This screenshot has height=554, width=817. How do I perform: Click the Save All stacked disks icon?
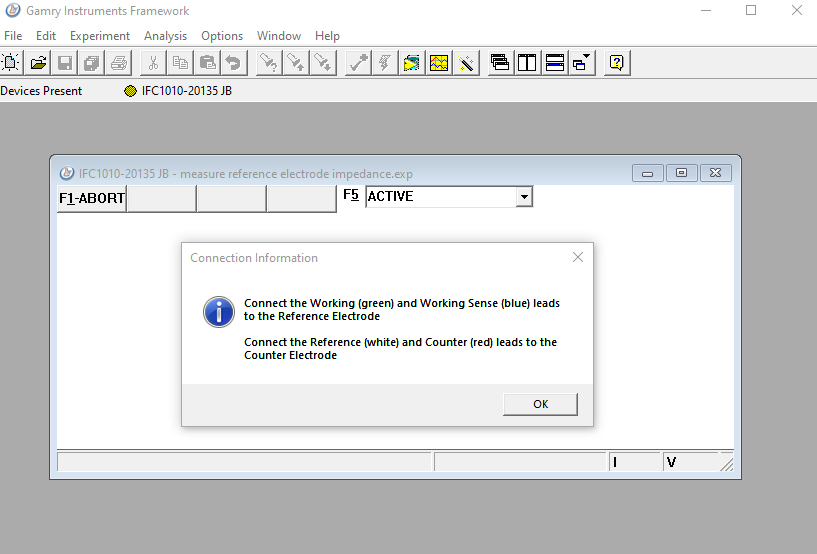pos(92,63)
